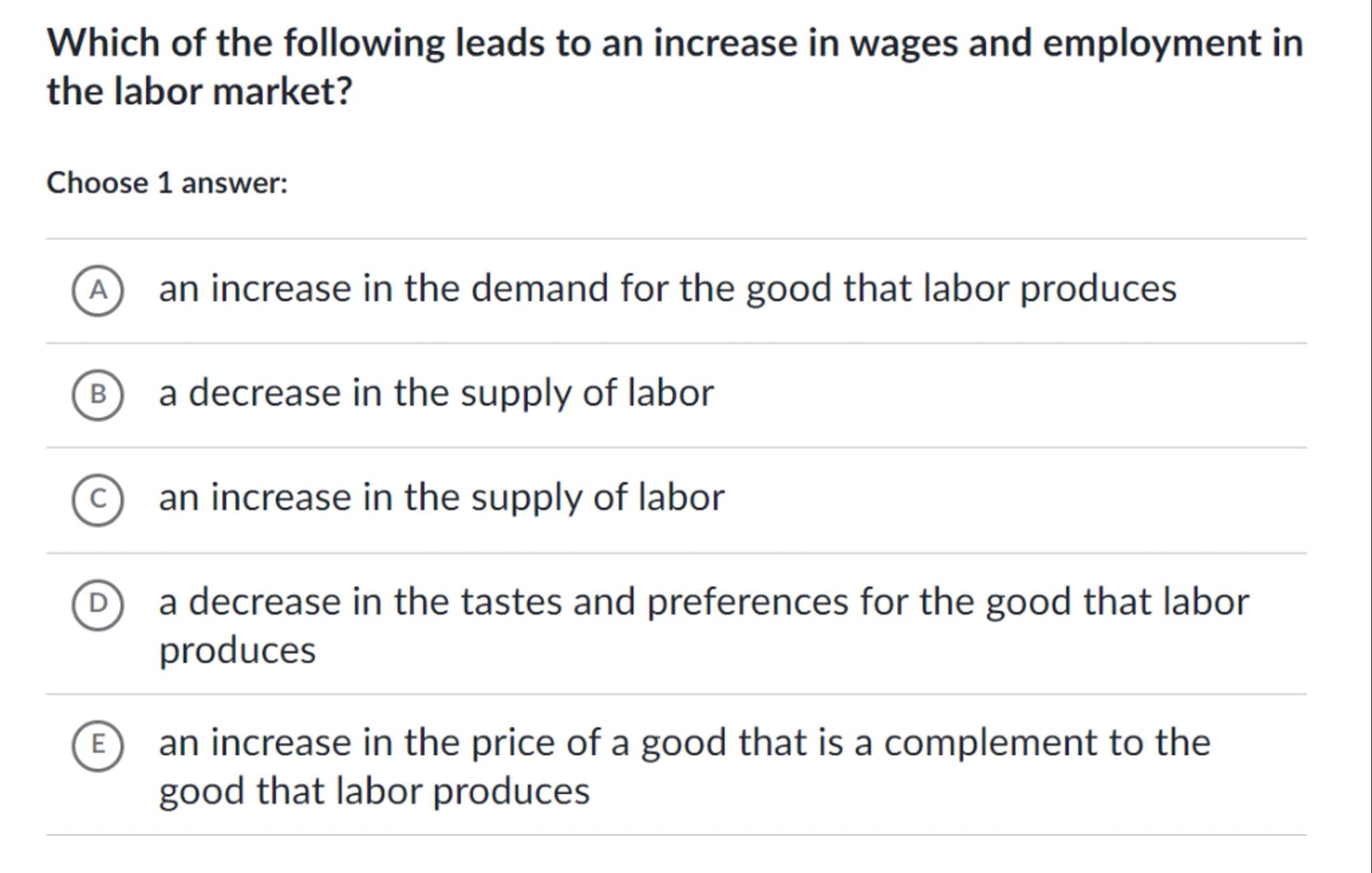Click the "Choose 1 answer:" label

coord(167,183)
